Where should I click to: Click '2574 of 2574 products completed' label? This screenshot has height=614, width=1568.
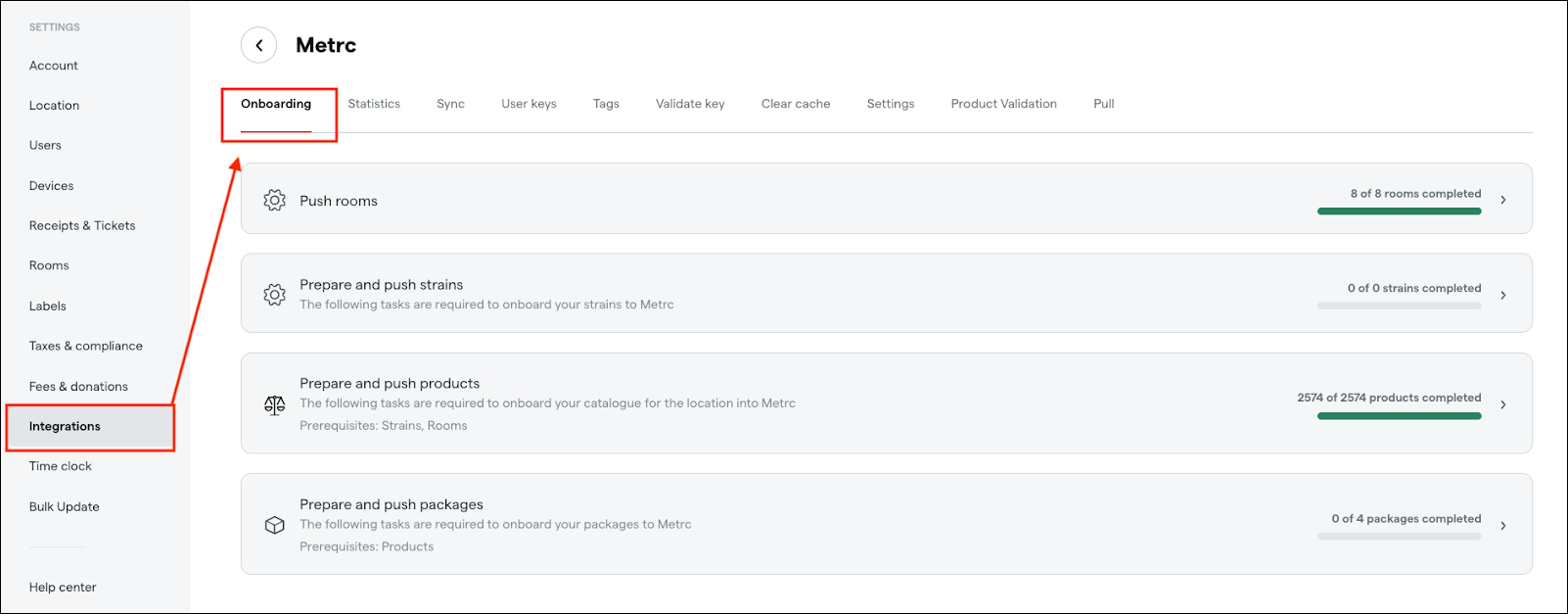pos(1389,398)
